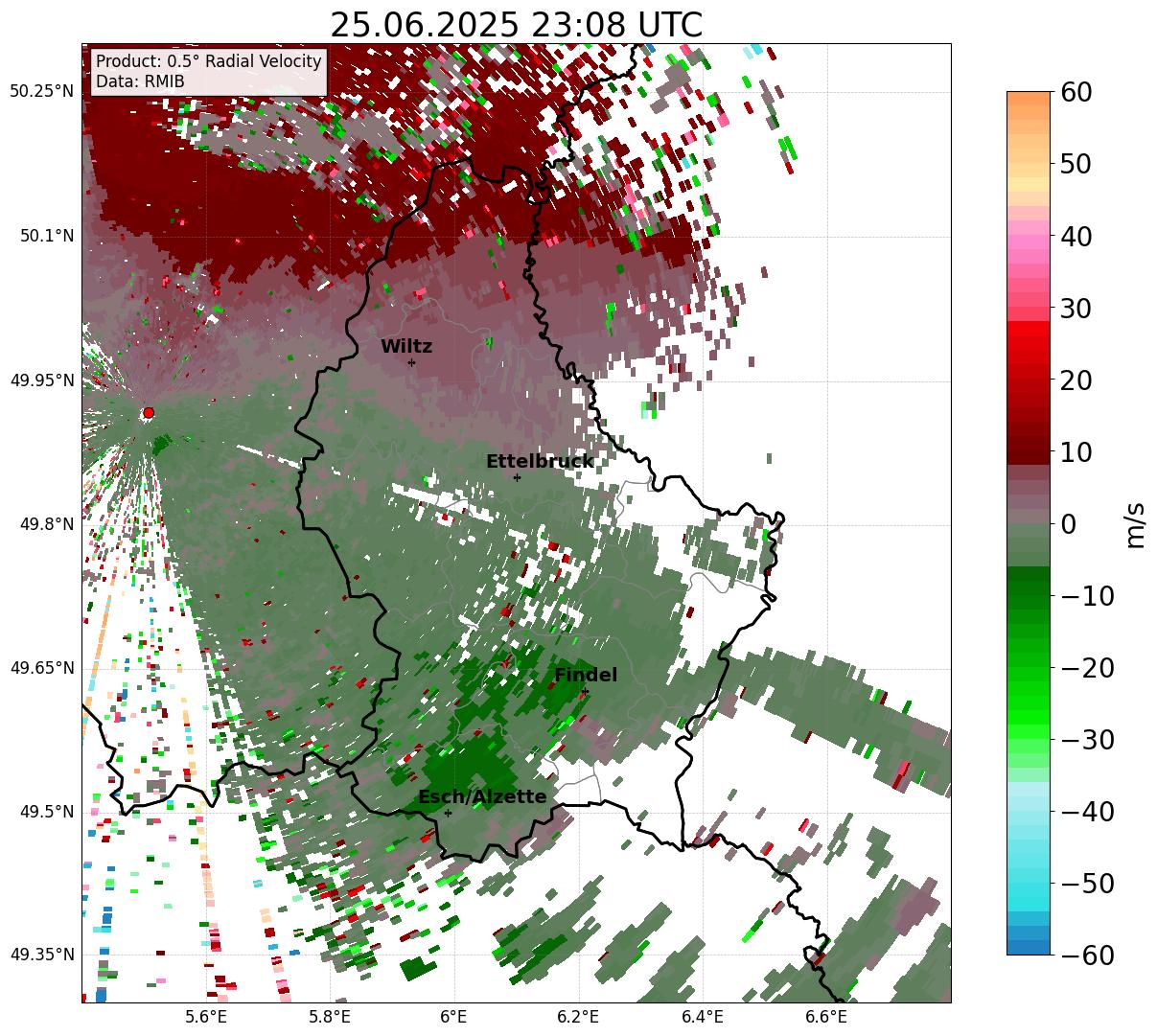The height and width of the screenshot is (1036, 1157).
Task: Click the colorbar tick label 50
Action: pyautogui.click(x=1076, y=164)
